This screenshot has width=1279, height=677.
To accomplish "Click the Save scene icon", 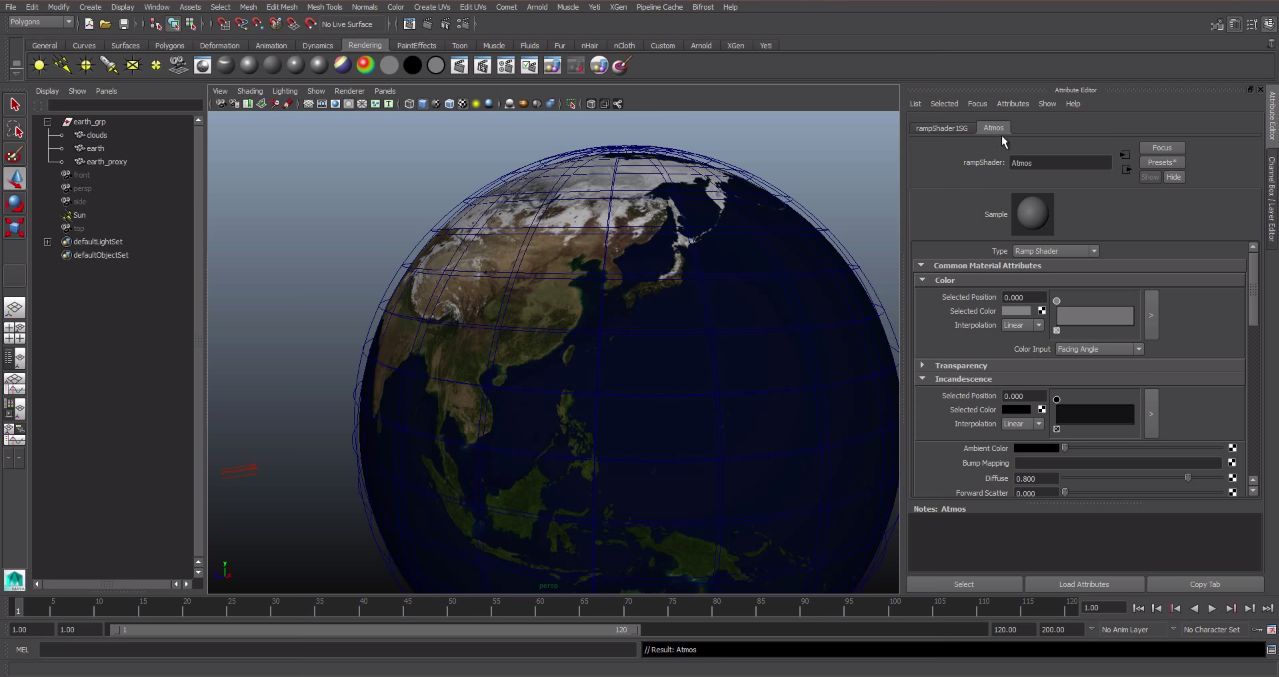I will (124, 23).
